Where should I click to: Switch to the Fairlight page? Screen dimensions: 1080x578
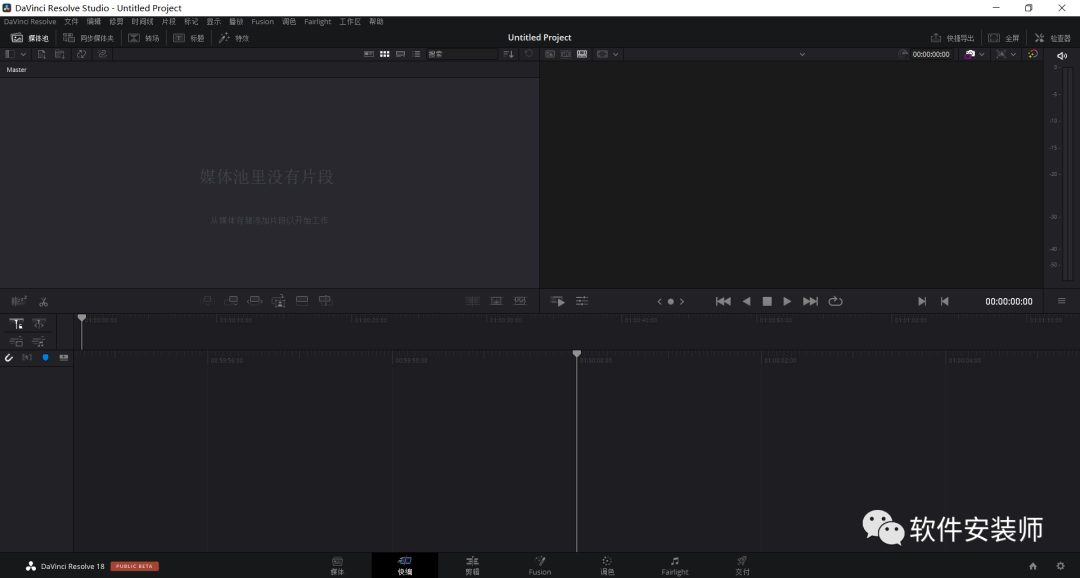coord(675,566)
